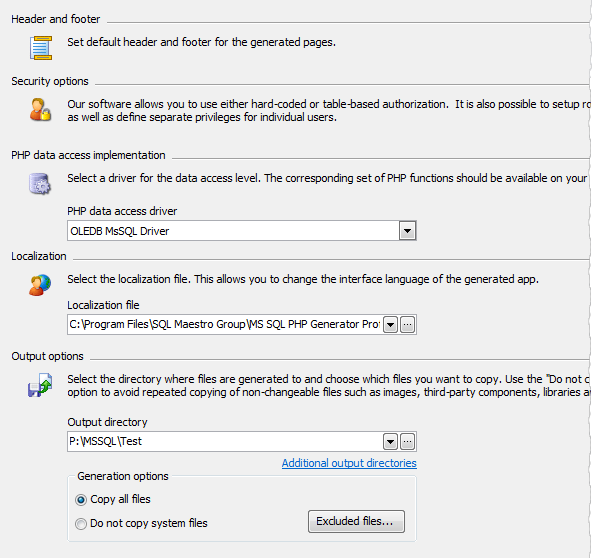Click the PHP data access database gear icon
The image size is (594, 558).
(40, 184)
